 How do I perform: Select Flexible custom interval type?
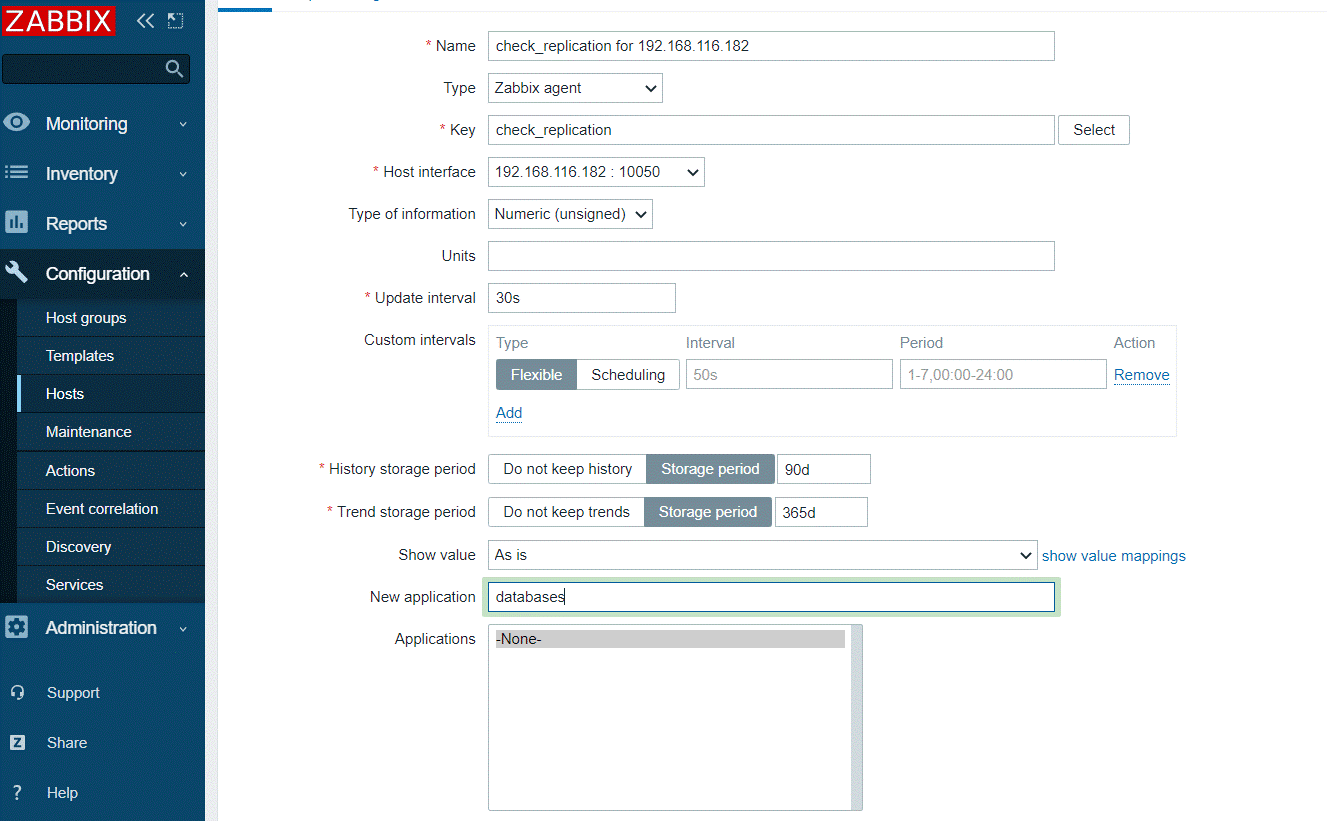[x=537, y=375]
